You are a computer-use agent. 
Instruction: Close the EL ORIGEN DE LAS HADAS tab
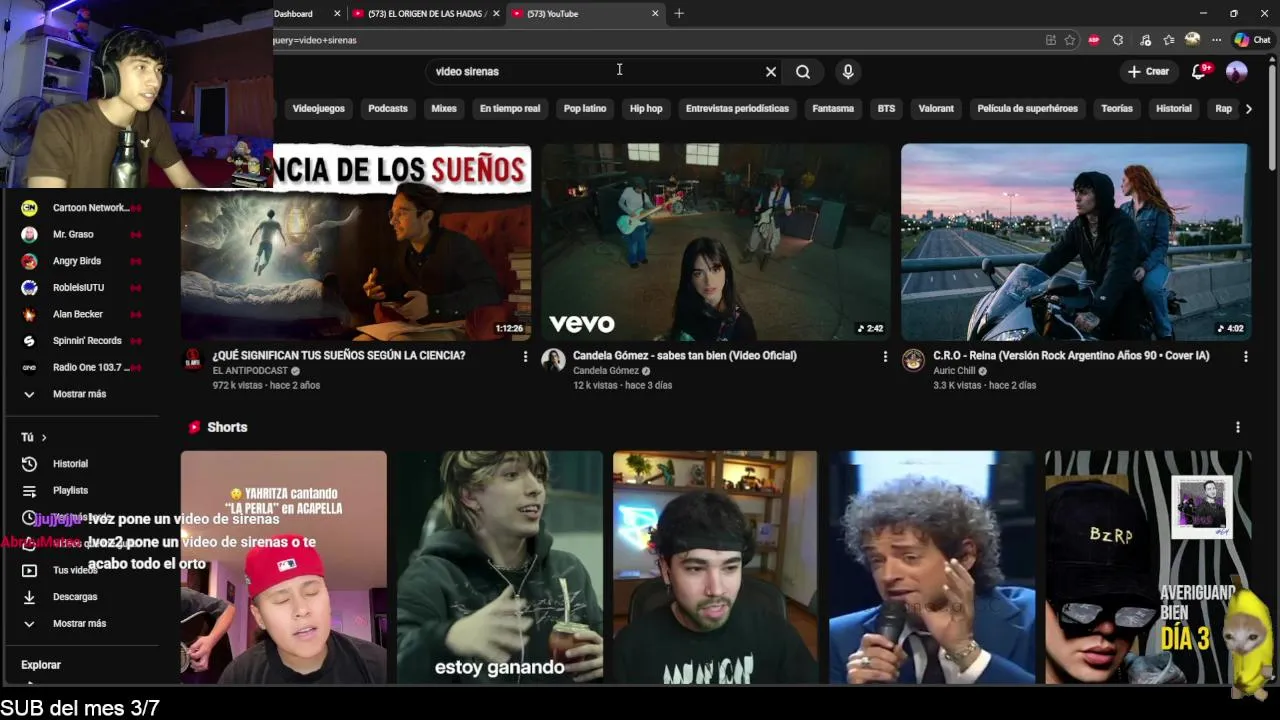(x=497, y=14)
